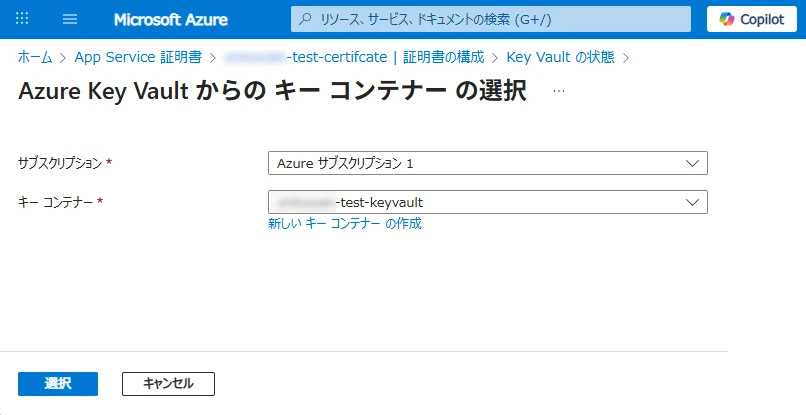The width and height of the screenshot is (806, 415).
Task: Open the Azure サブスクリプション 1 dropdown
Action: coord(475,163)
